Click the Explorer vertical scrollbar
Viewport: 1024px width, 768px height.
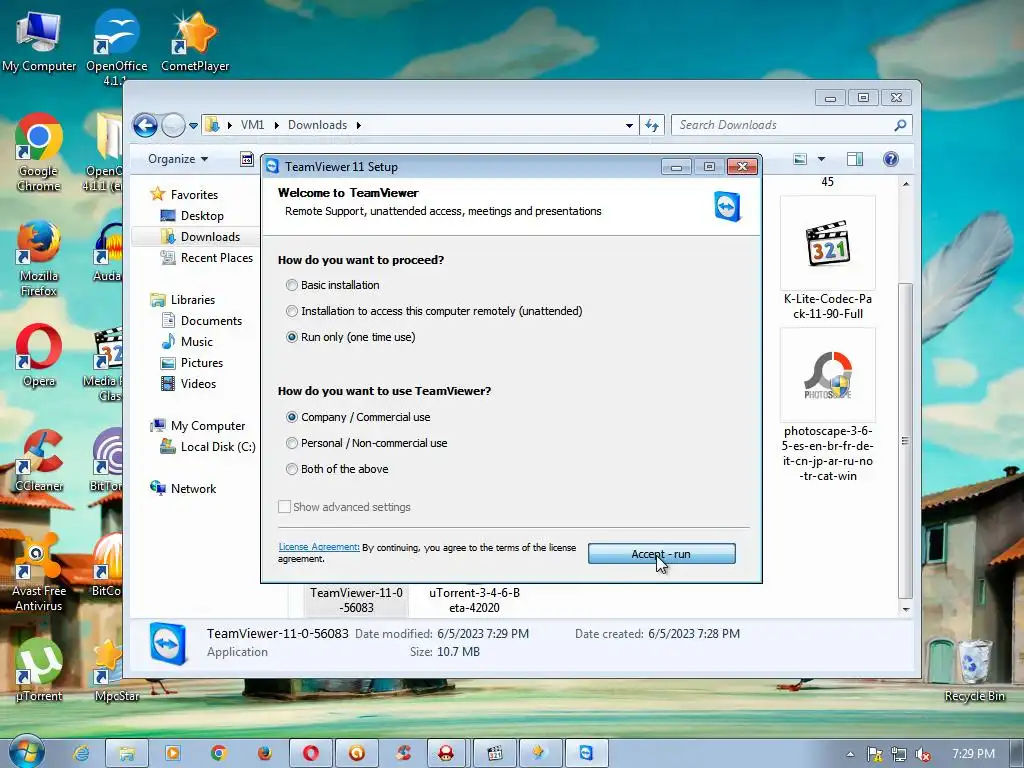point(905,441)
